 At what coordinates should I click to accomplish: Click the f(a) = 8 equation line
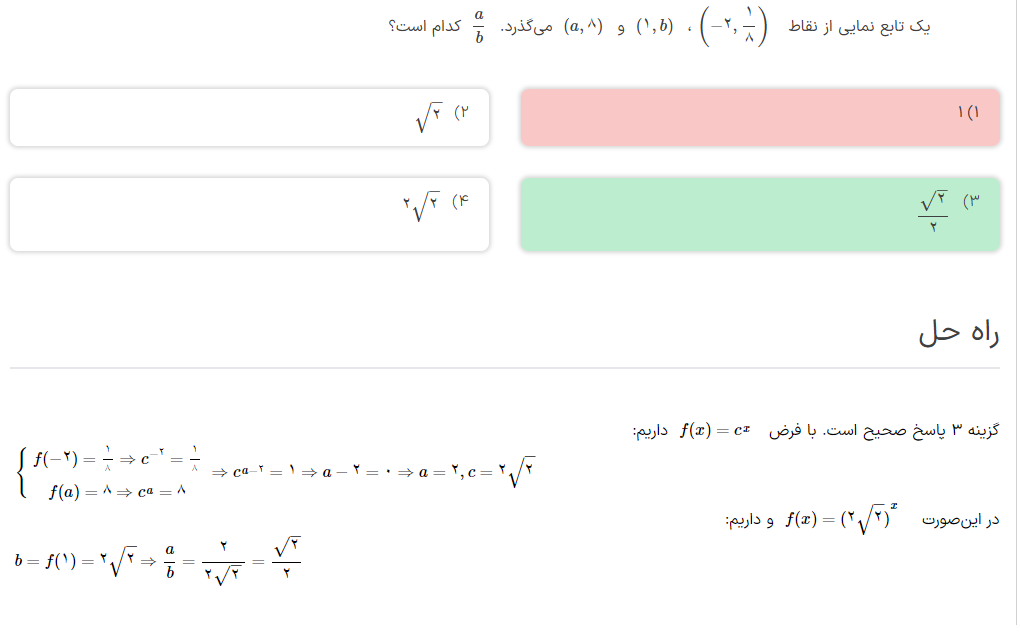[x=117, y=491]
